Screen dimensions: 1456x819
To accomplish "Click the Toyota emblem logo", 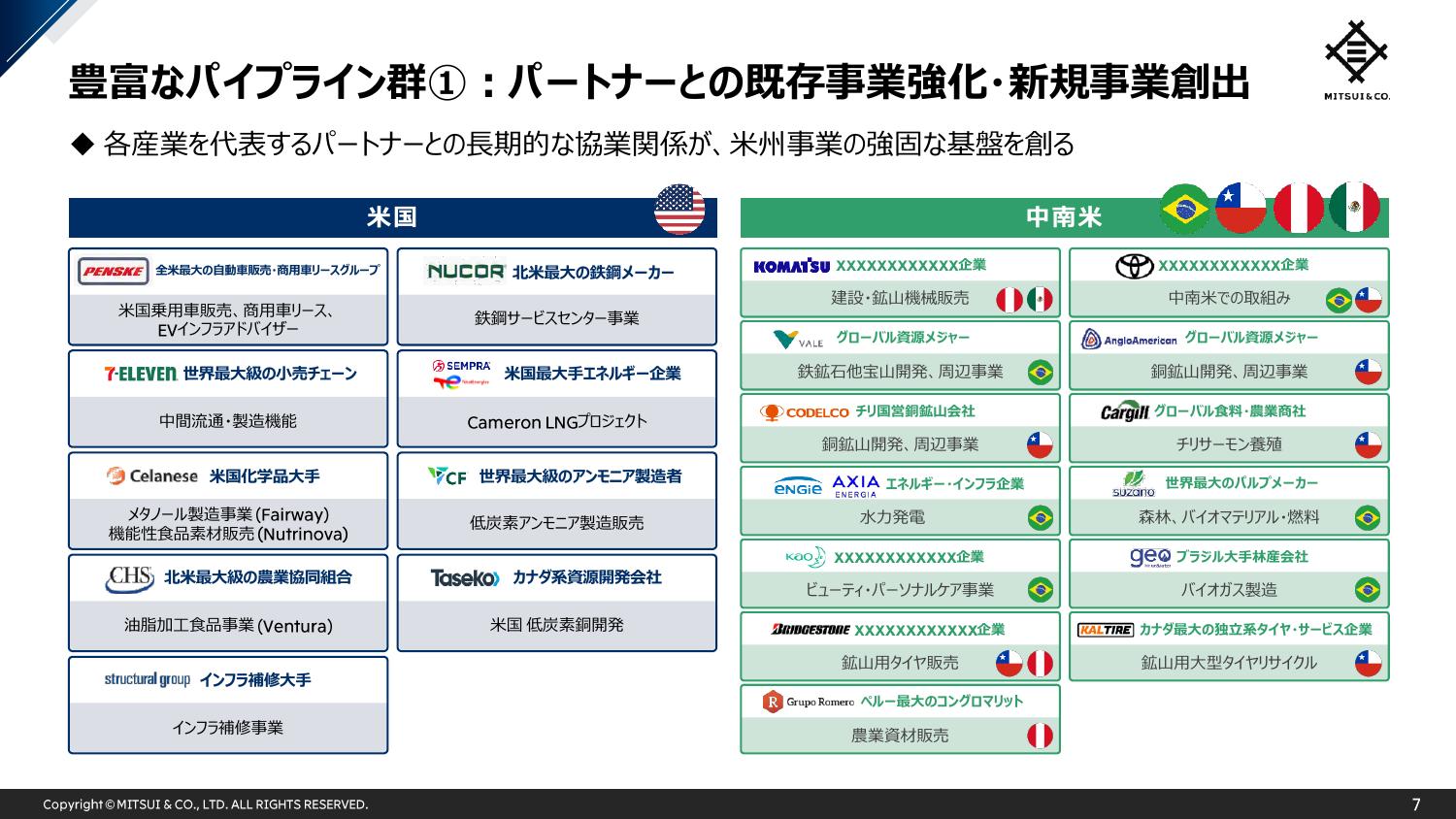I will click(1134, 266).
